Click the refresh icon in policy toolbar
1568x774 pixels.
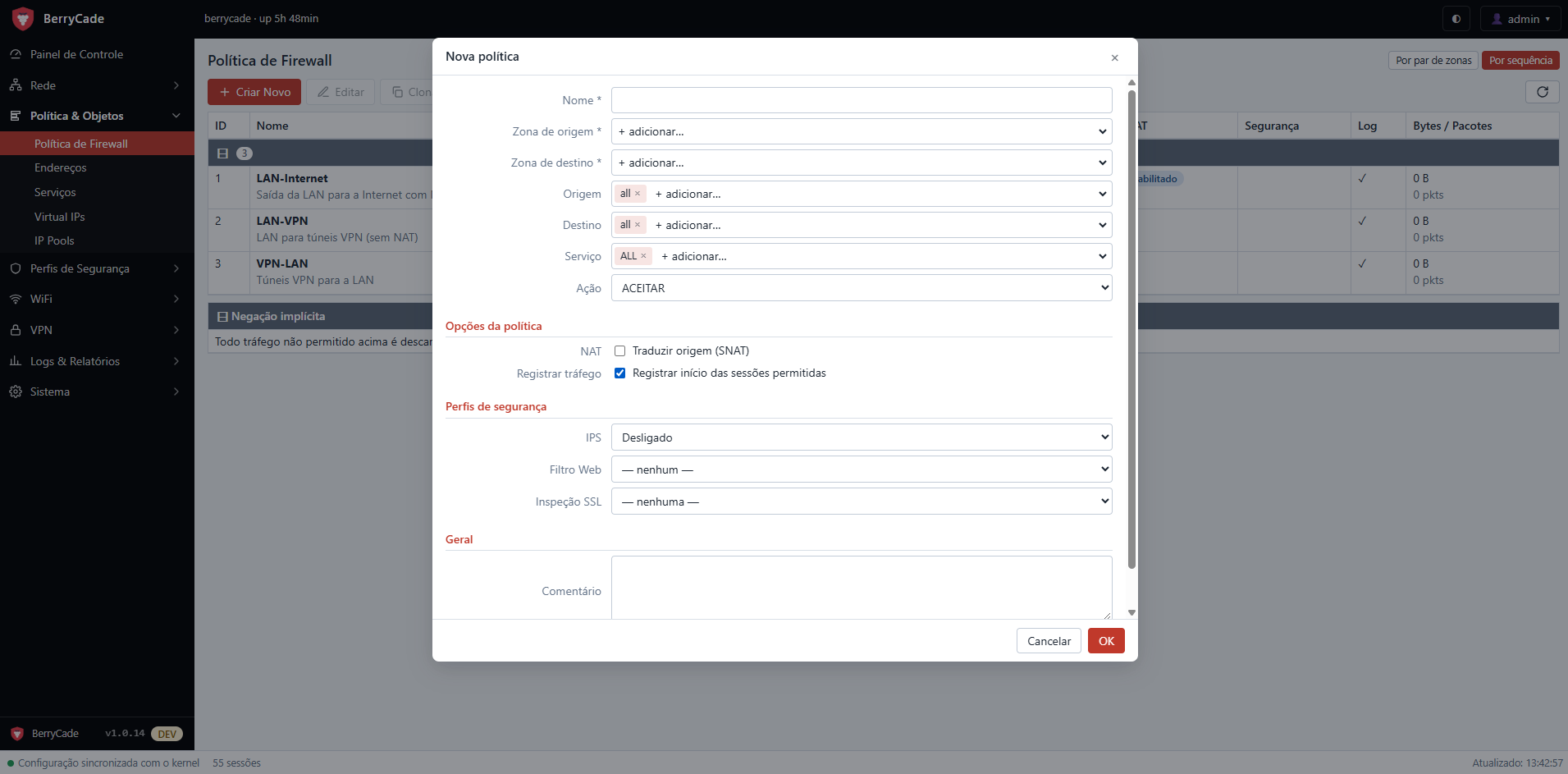coord(1542,92)
